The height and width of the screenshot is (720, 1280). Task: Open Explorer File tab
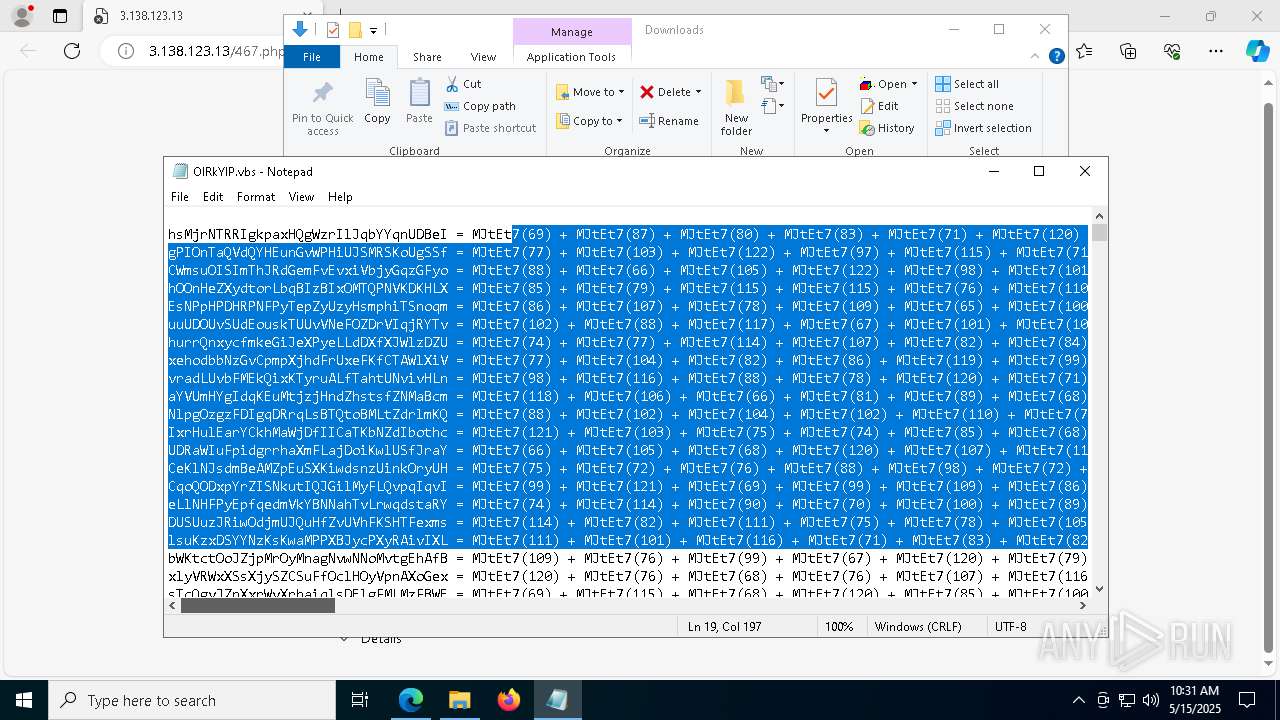[x=312, y=57]
